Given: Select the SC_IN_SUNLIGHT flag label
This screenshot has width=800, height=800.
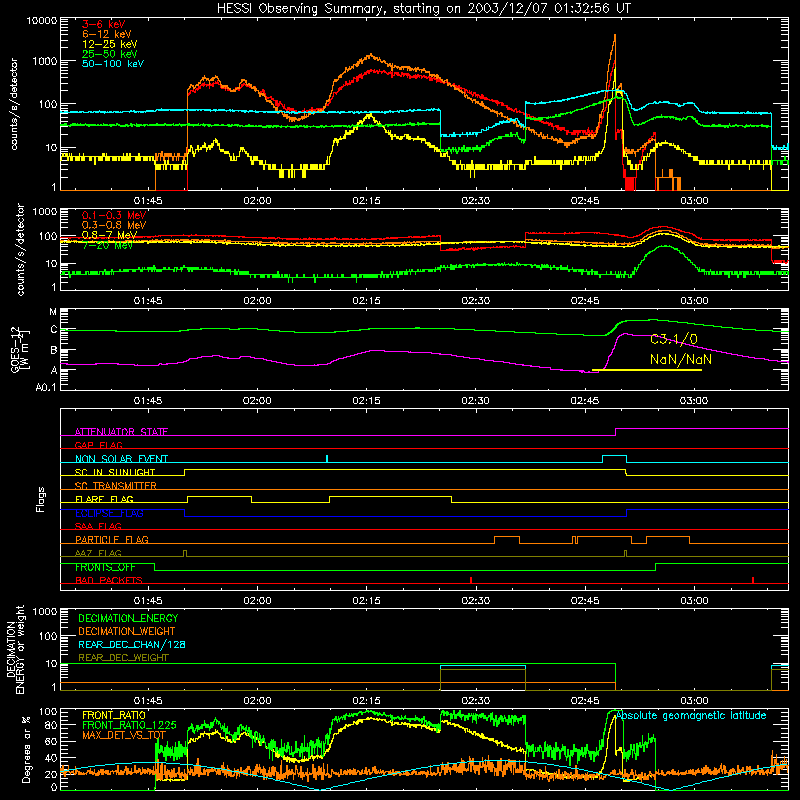Looking at the screenshot, I should [x=115, y=472].
